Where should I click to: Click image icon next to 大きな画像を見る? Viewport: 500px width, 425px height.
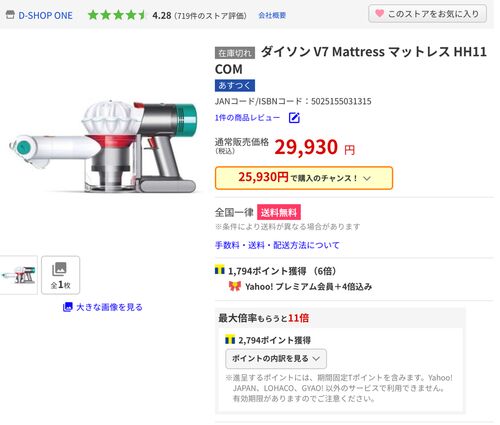[67, 307]
